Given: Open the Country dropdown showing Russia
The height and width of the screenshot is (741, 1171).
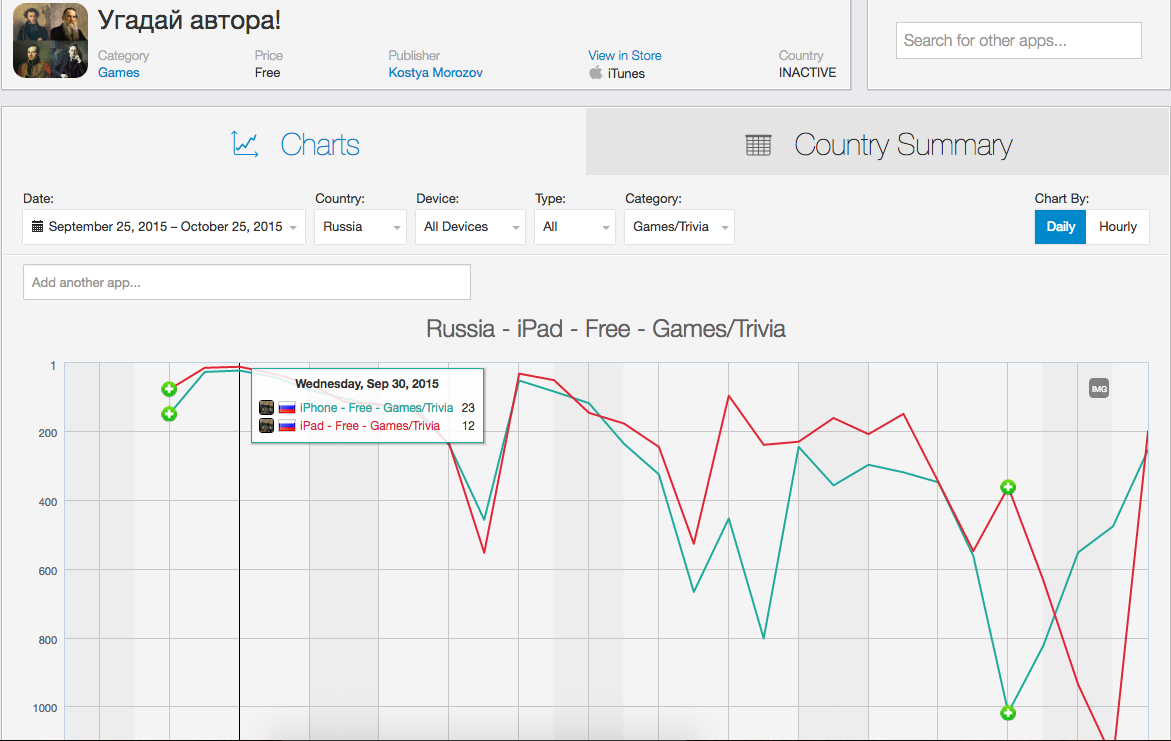Looking at the screenshot, I should click(x=360, y=227).
